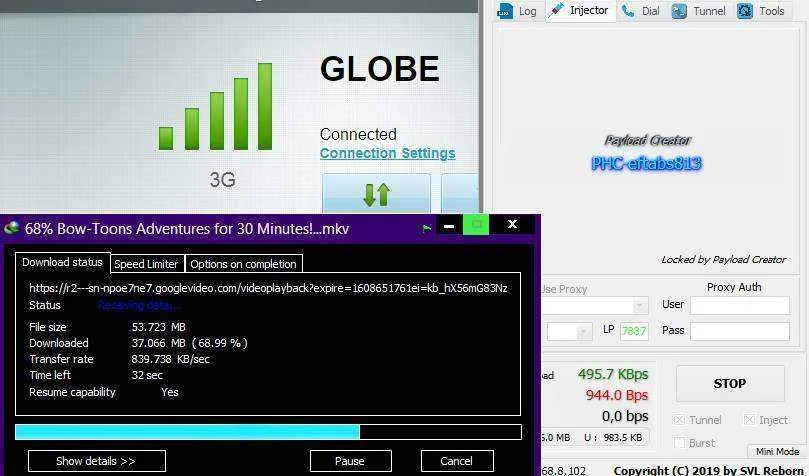
Task: Open the Dial tab
Action: (x=641, y=11)
